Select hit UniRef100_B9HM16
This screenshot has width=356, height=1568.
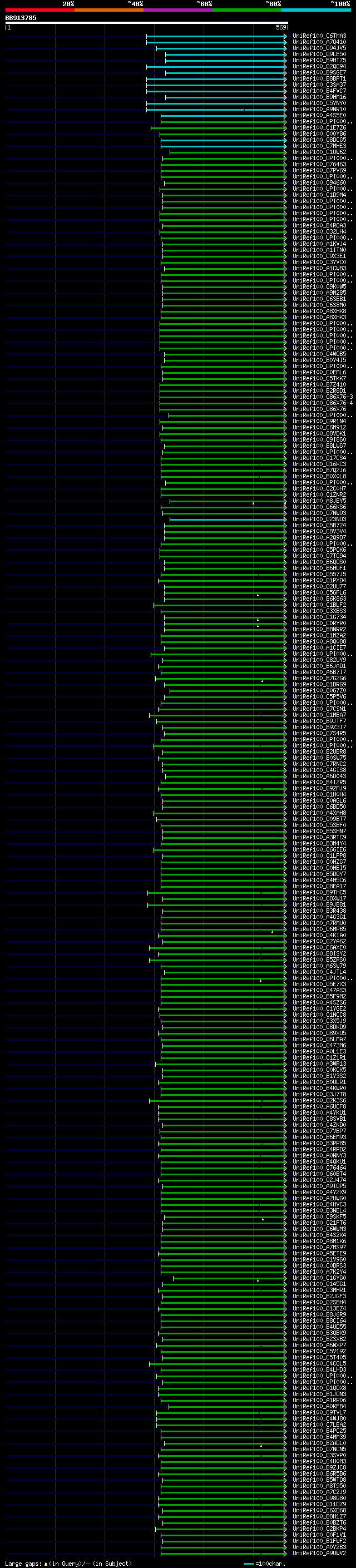[x=319, y=97]
